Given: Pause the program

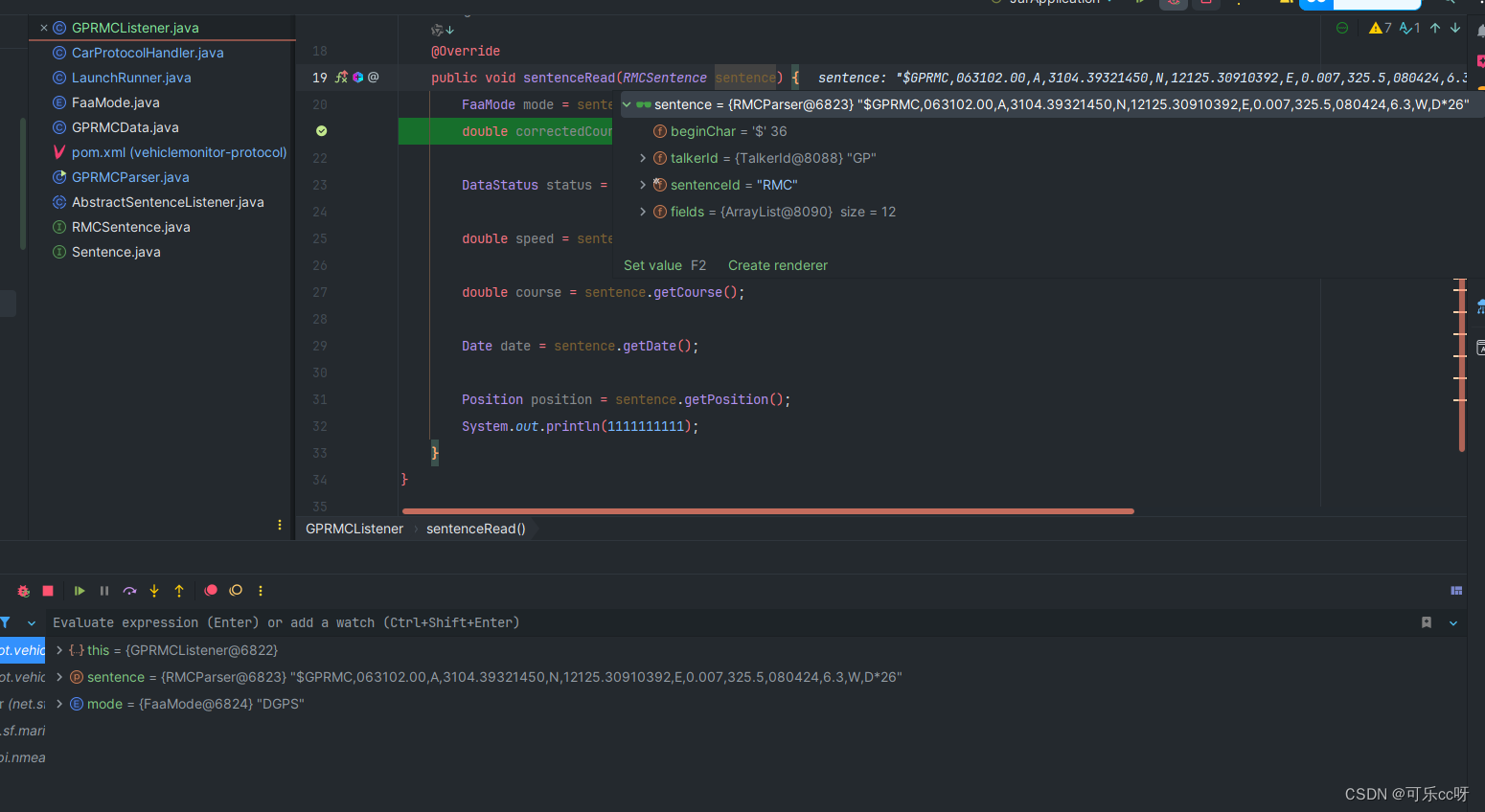Looking at the screenshot, I should coord(104,591).
